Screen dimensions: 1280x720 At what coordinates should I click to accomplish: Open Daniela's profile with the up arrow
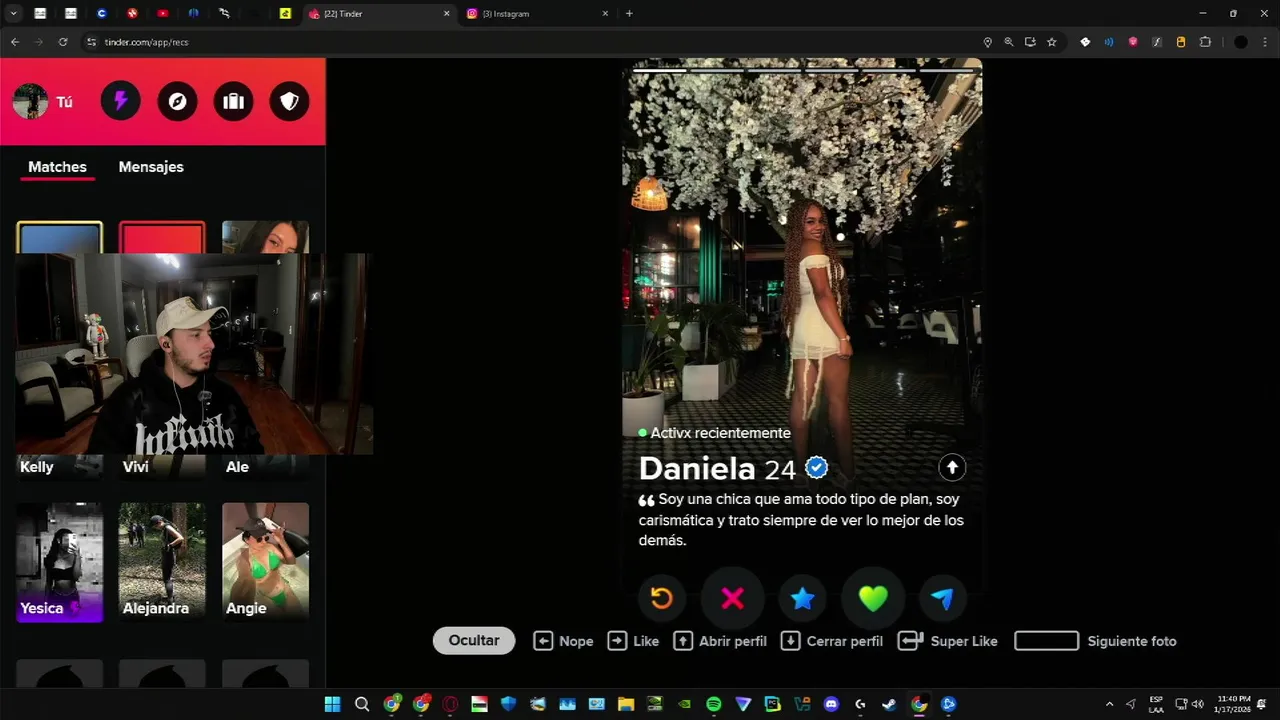[x=952, y=467]
